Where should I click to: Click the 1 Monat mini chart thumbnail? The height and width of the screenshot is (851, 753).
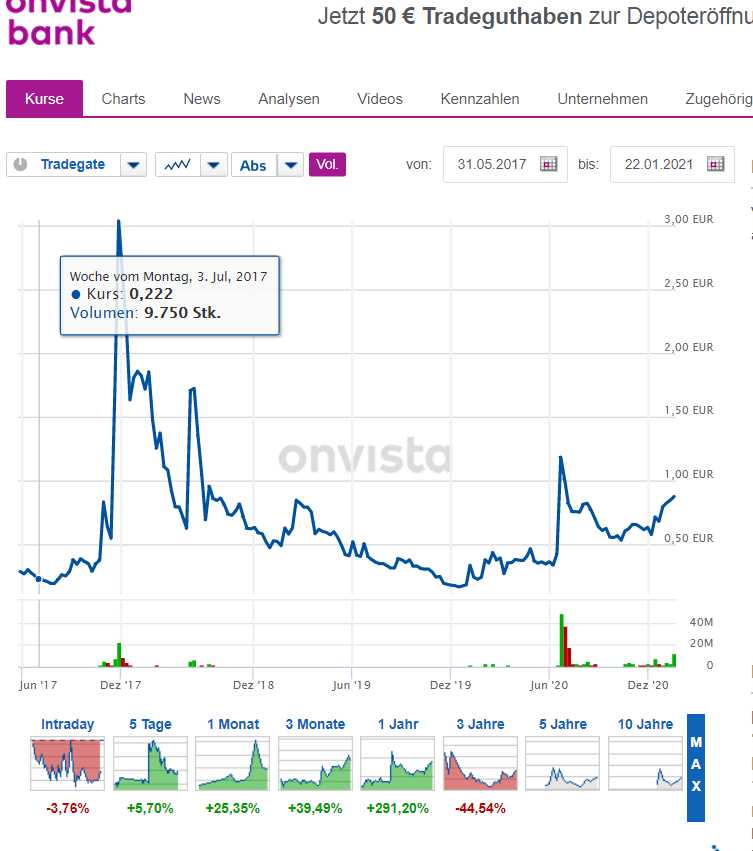pos(233,763)
